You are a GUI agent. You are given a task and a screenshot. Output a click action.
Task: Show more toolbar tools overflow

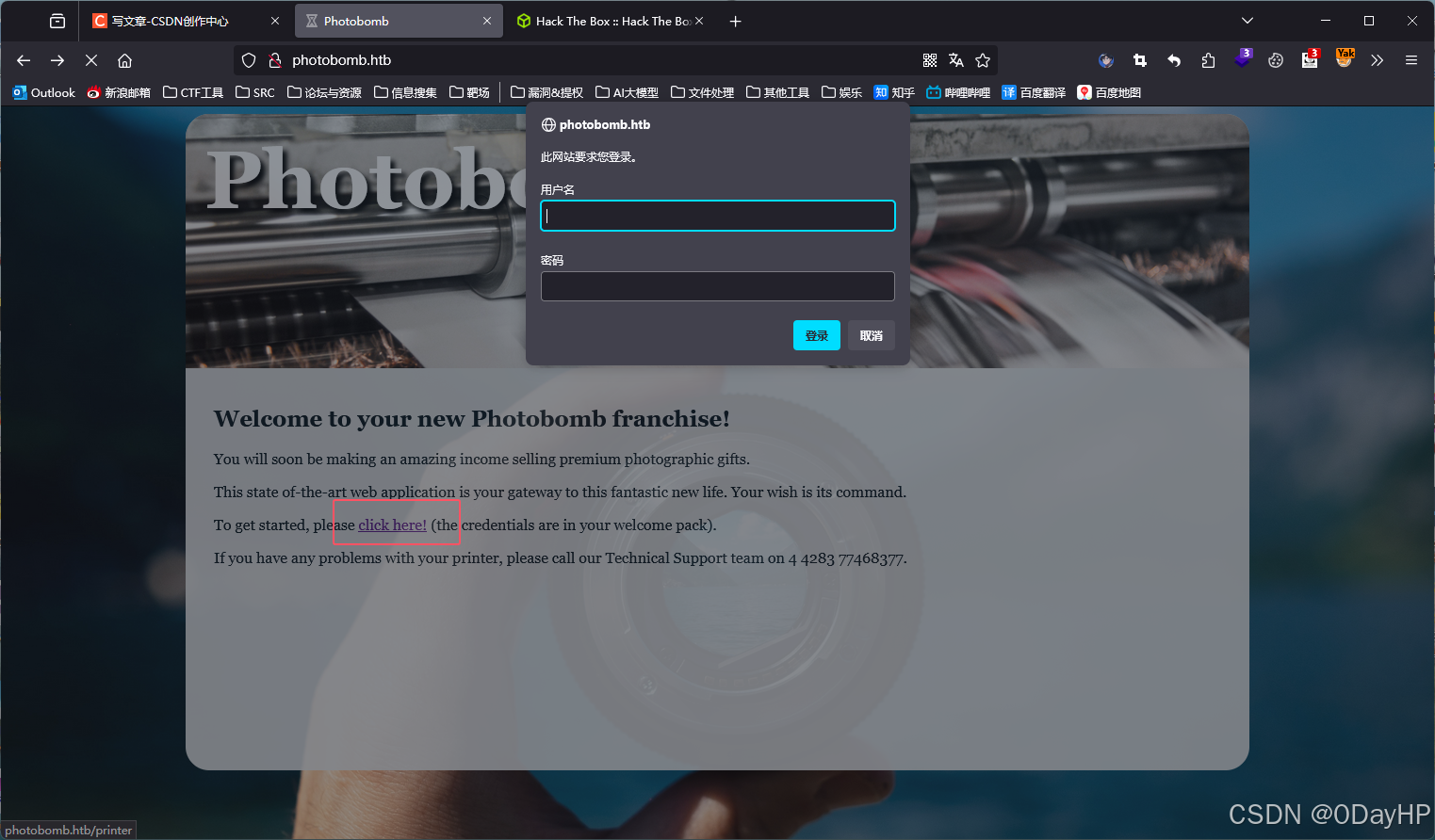[x=1378, y=60]
